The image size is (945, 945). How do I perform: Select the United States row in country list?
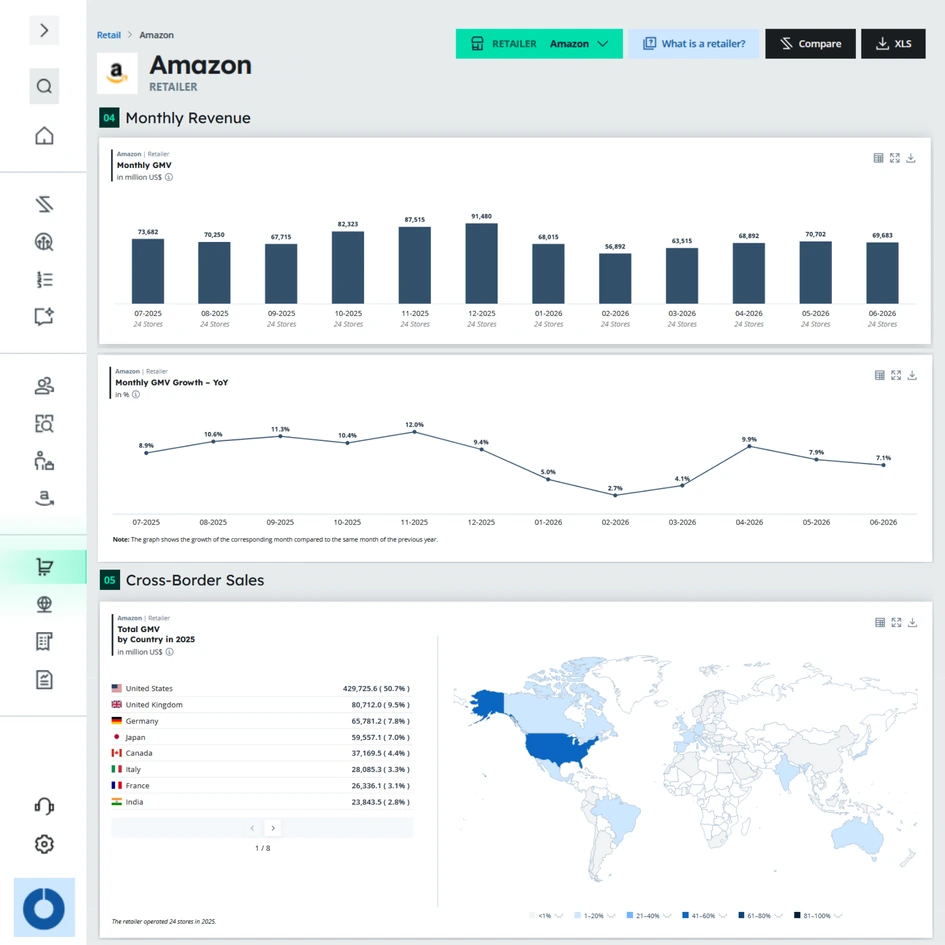(262, 688)
